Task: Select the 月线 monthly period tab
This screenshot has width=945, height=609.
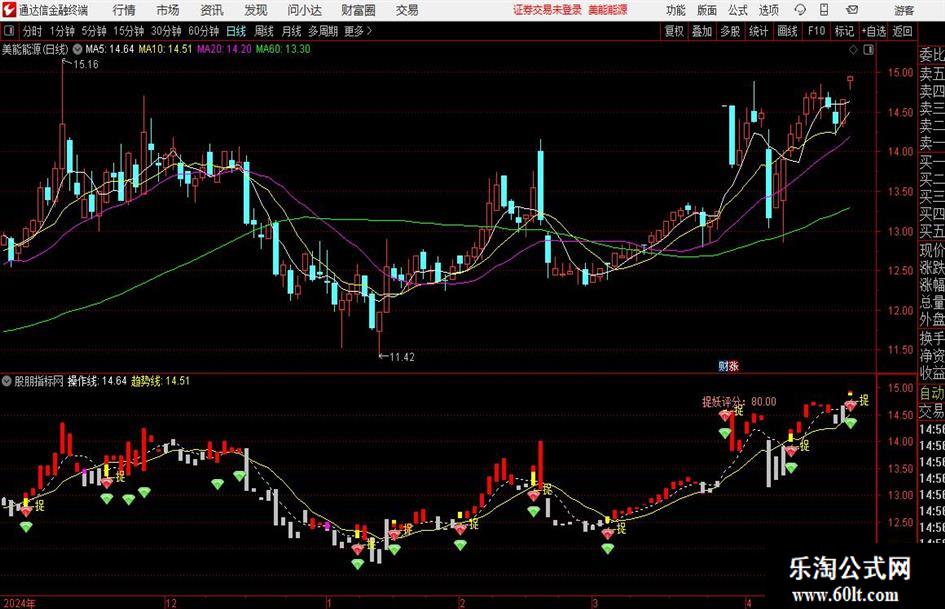Action: pyautogui.click(x=291, y=31)
